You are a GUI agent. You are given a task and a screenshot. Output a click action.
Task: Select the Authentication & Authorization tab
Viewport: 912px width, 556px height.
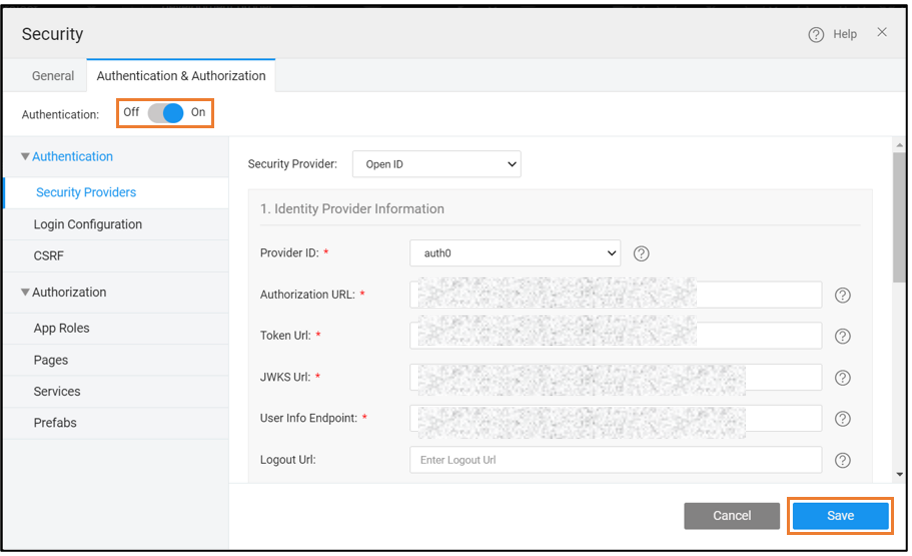pos(181,76)
